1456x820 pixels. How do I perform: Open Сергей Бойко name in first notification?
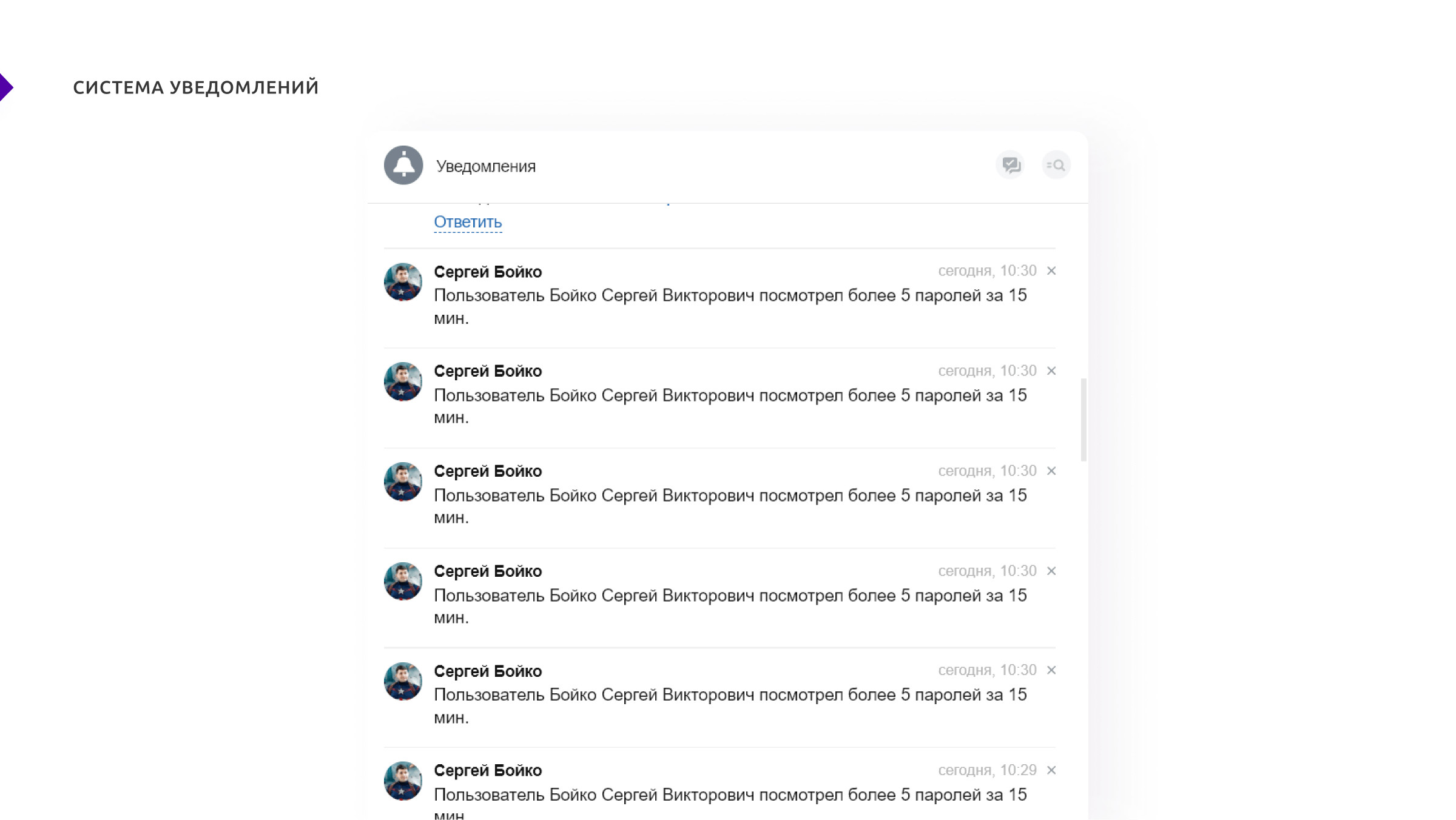pos(488,272)
